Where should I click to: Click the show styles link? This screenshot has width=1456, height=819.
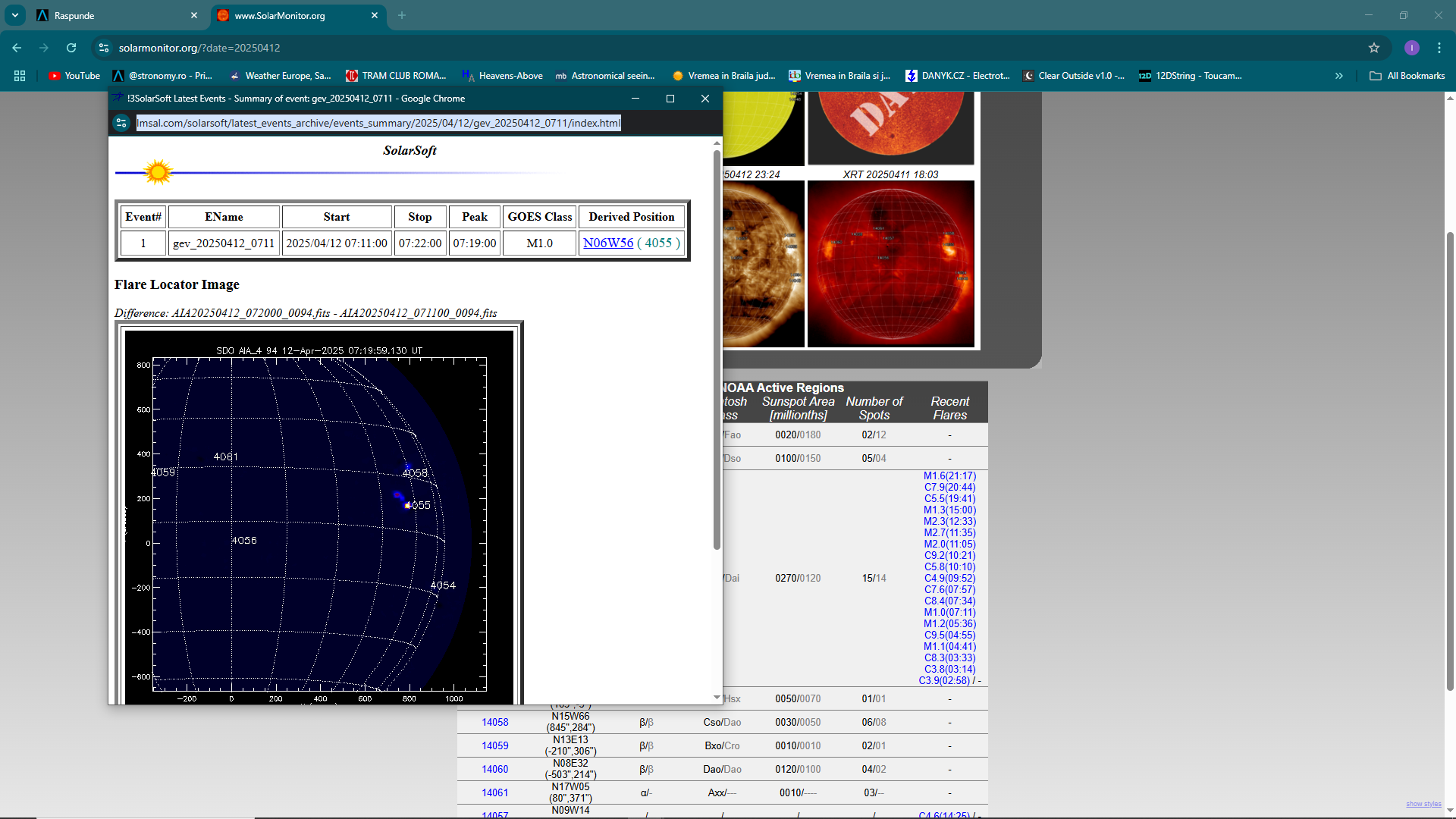click(1423, 805)
